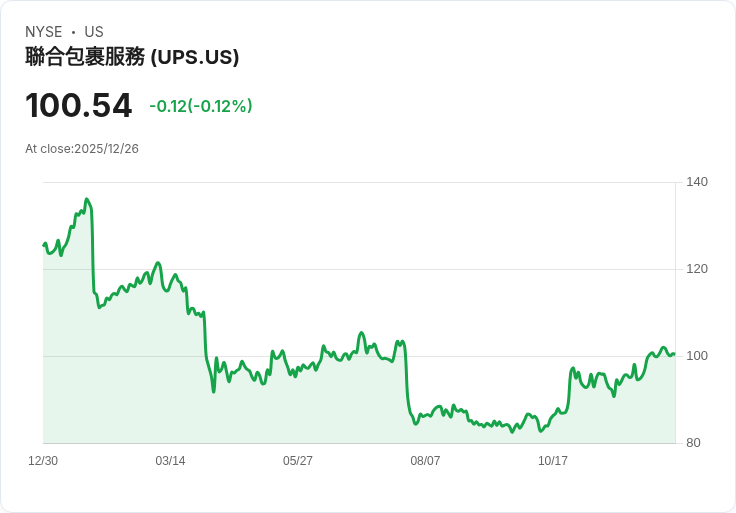Click the top gridline at the 140 level
Screen dimensions: 736x513
pos(360,182)
